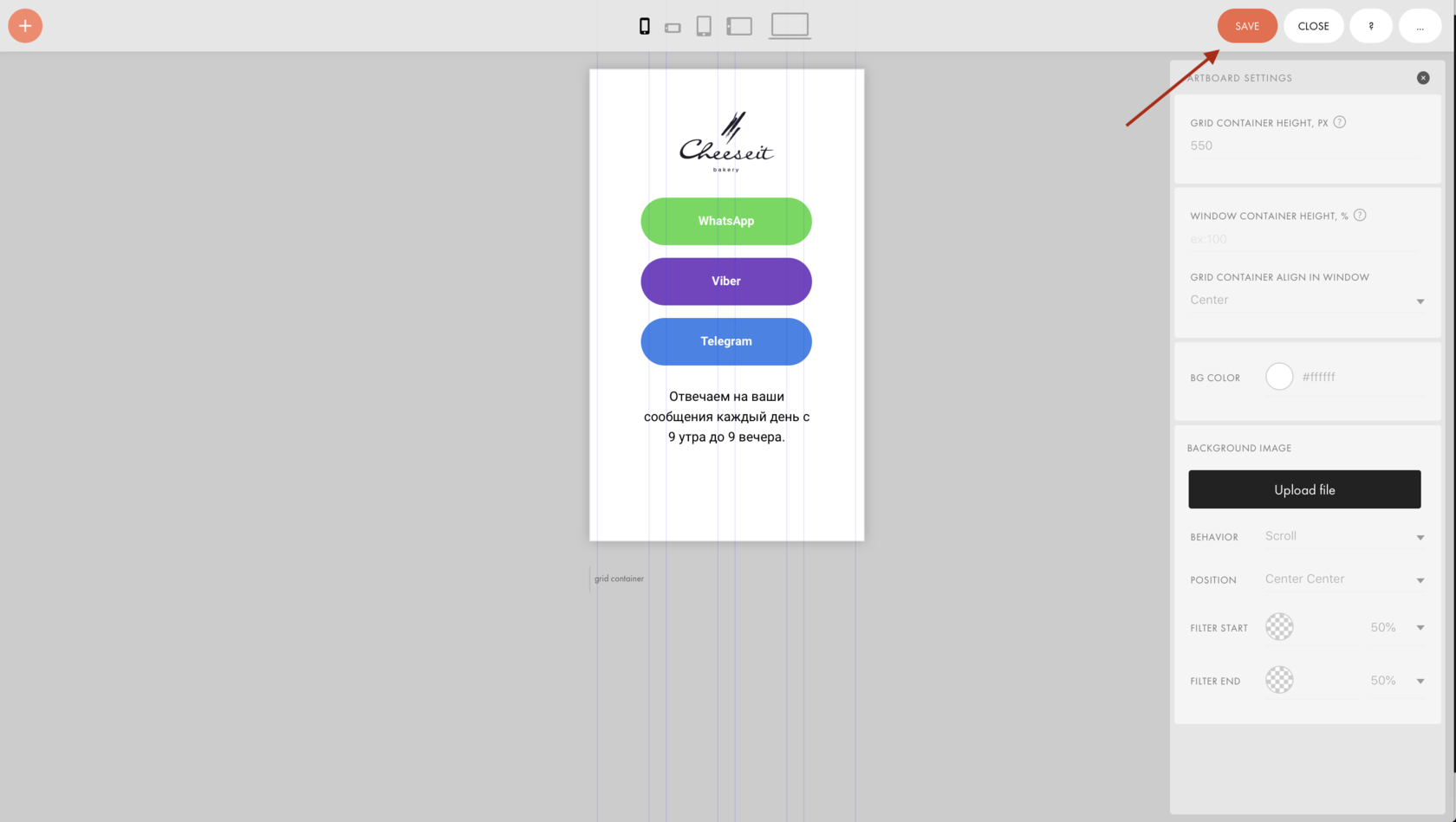The image size is (1456, 822).
Task: Click the 'grid container' label
Action: pos(619,579)
